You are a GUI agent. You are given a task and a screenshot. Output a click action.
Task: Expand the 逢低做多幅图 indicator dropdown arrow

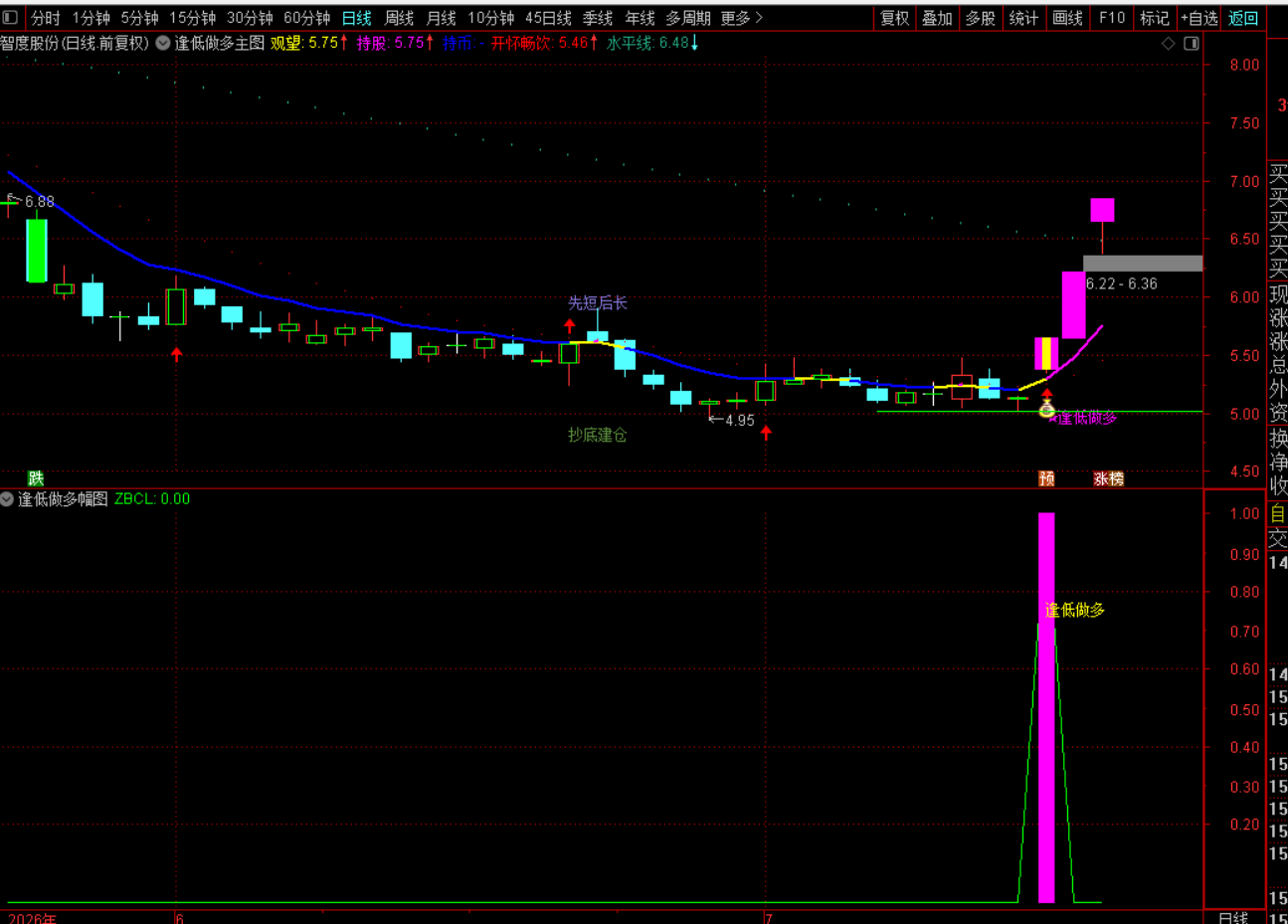7,499
